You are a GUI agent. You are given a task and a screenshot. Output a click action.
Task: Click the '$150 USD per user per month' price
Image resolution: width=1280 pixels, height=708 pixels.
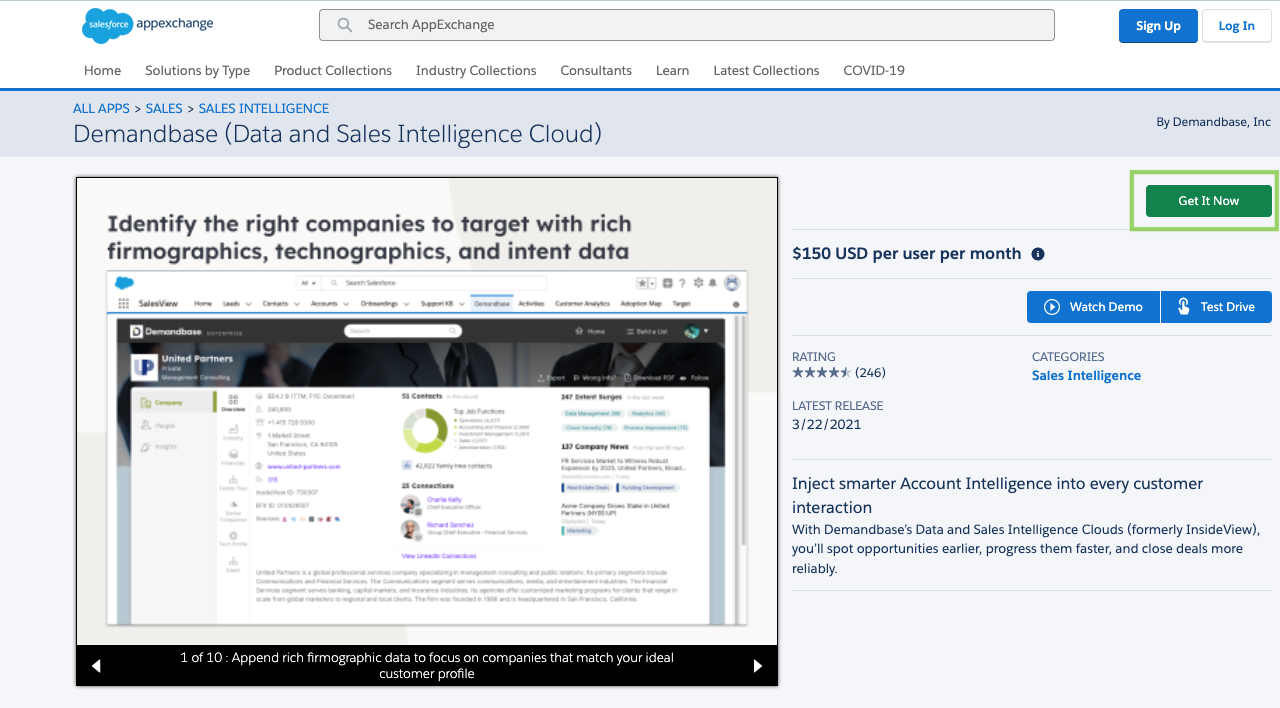tap(907, 254)
